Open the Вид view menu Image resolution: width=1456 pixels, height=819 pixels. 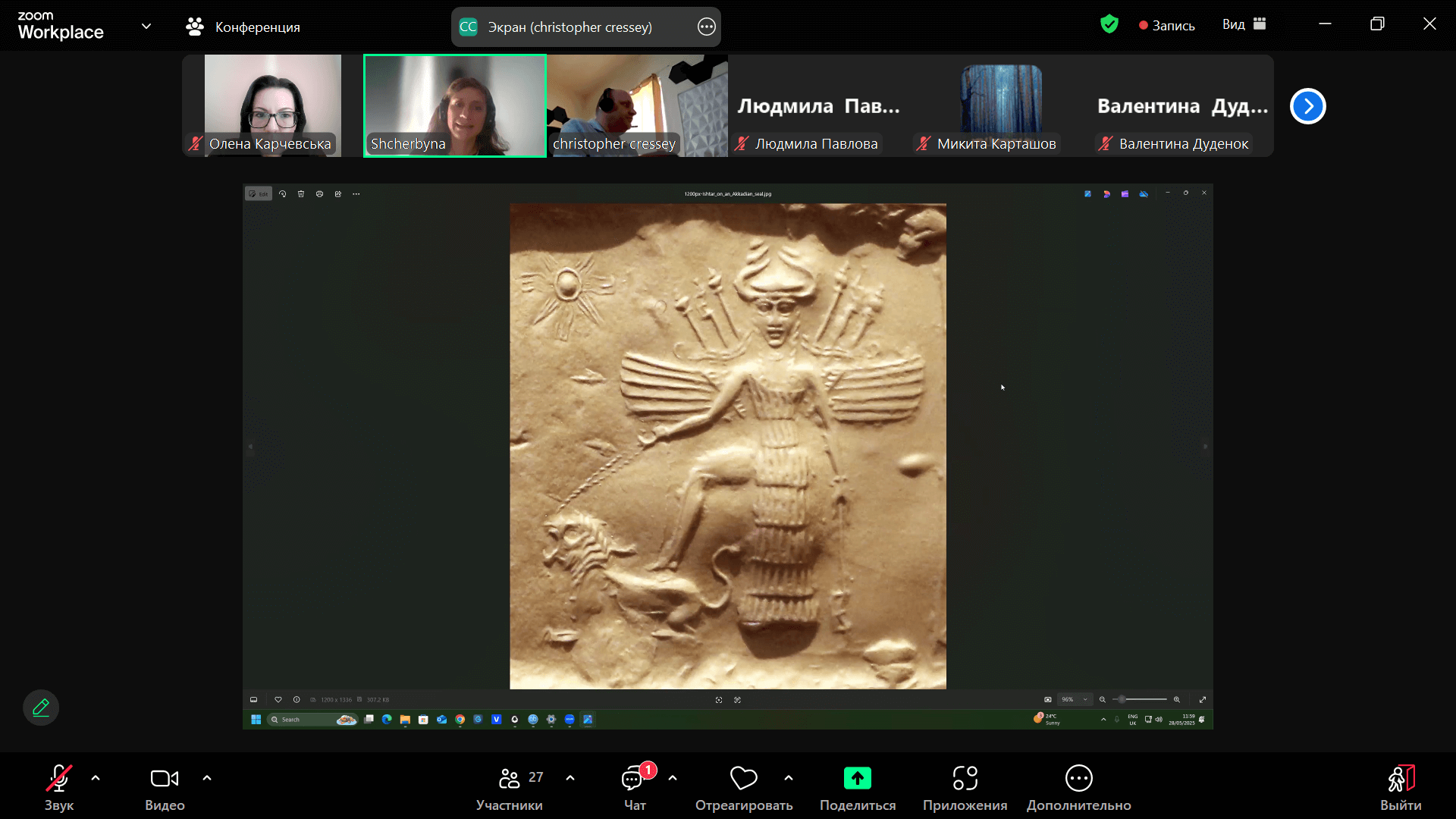1244,25
